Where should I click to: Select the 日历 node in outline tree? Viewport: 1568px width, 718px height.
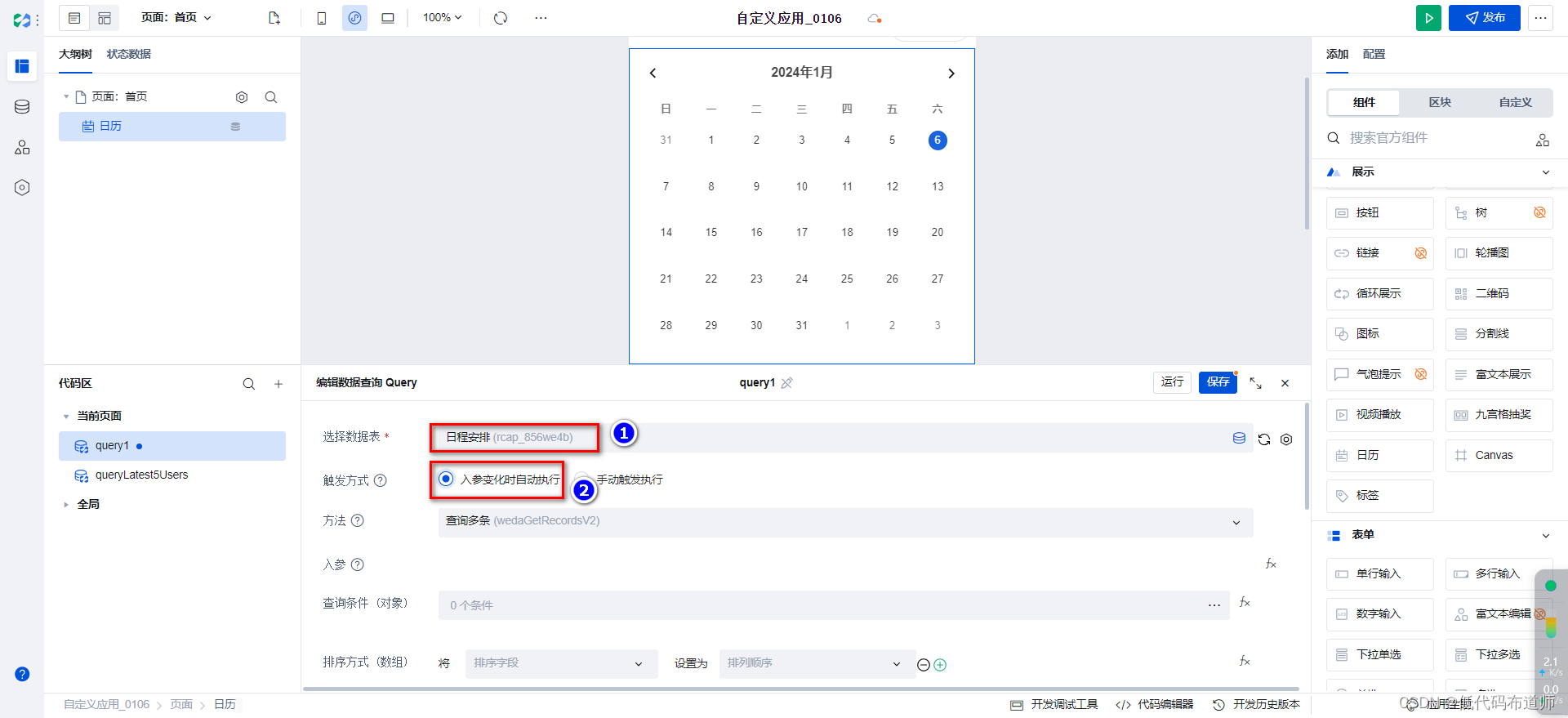[x=172, y=127]
